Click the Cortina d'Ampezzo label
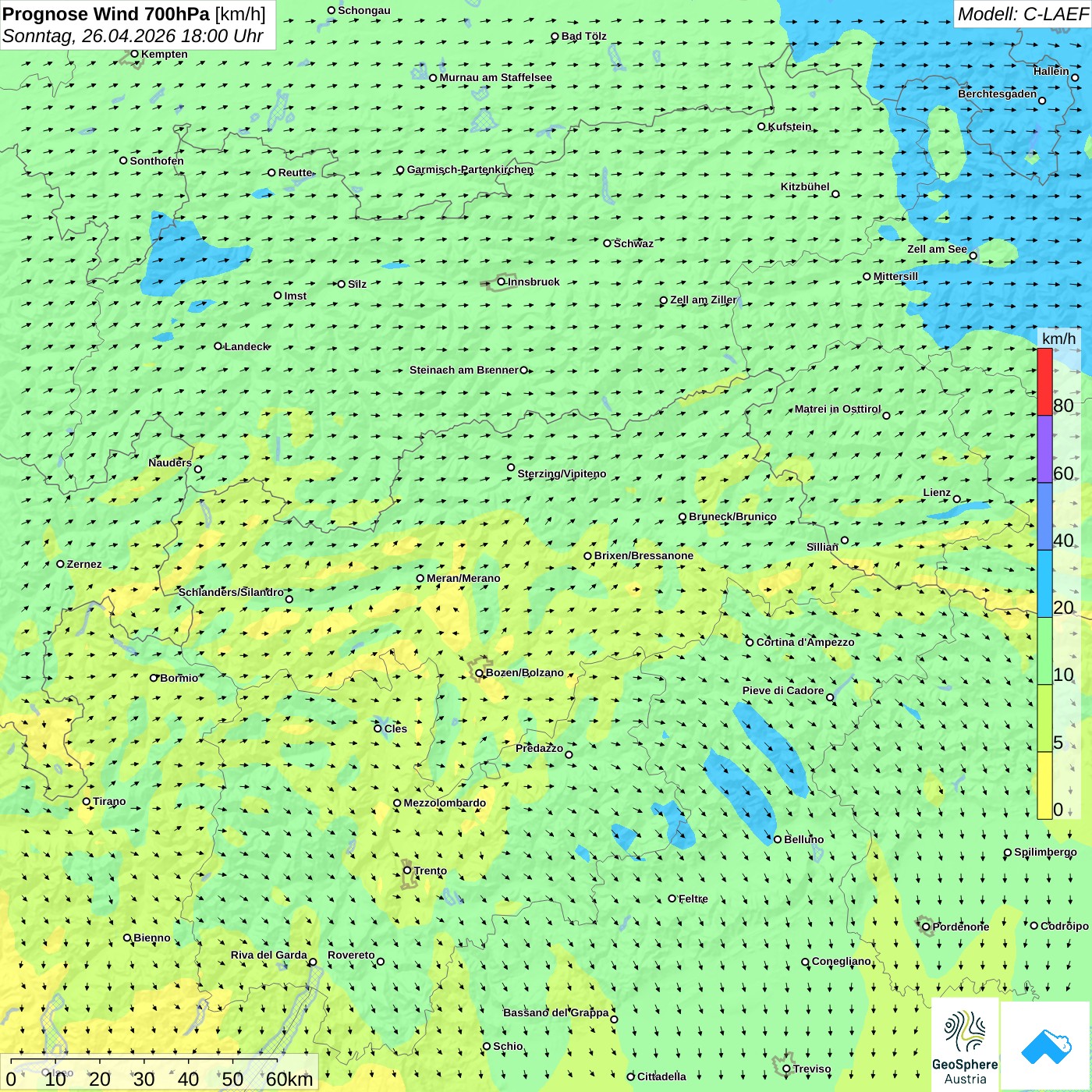This screenshot has width=1092, height=1092. [x=806, y=642]
